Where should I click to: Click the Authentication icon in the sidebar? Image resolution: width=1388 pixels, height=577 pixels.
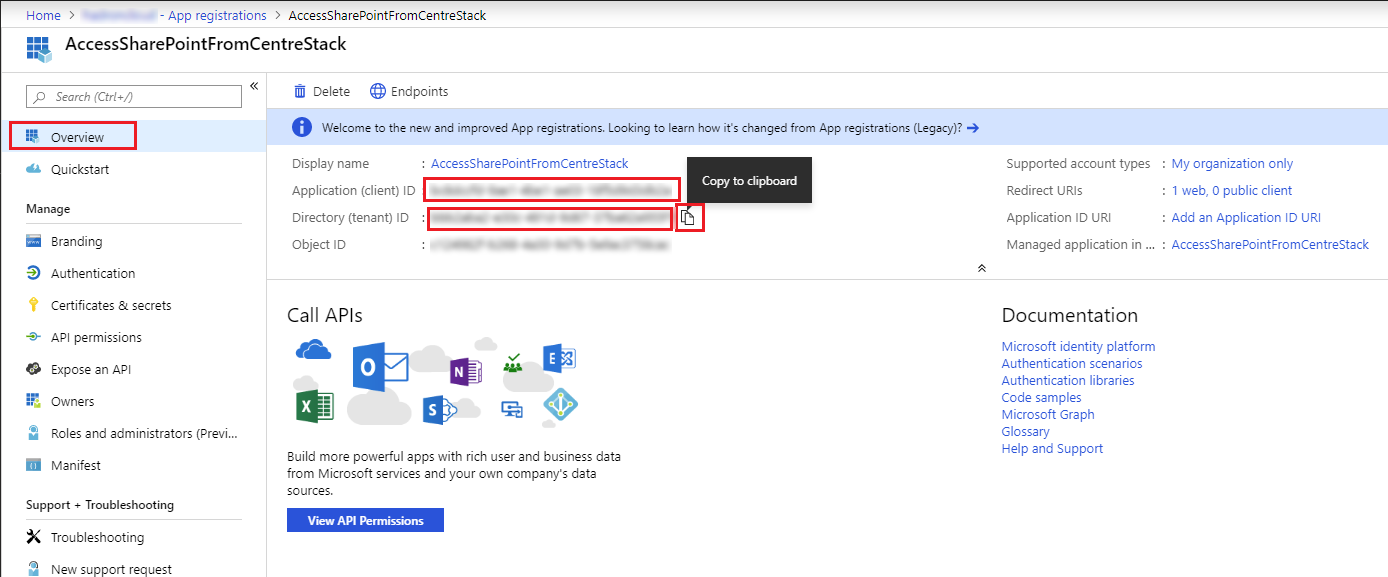click(x=33, y=273)
